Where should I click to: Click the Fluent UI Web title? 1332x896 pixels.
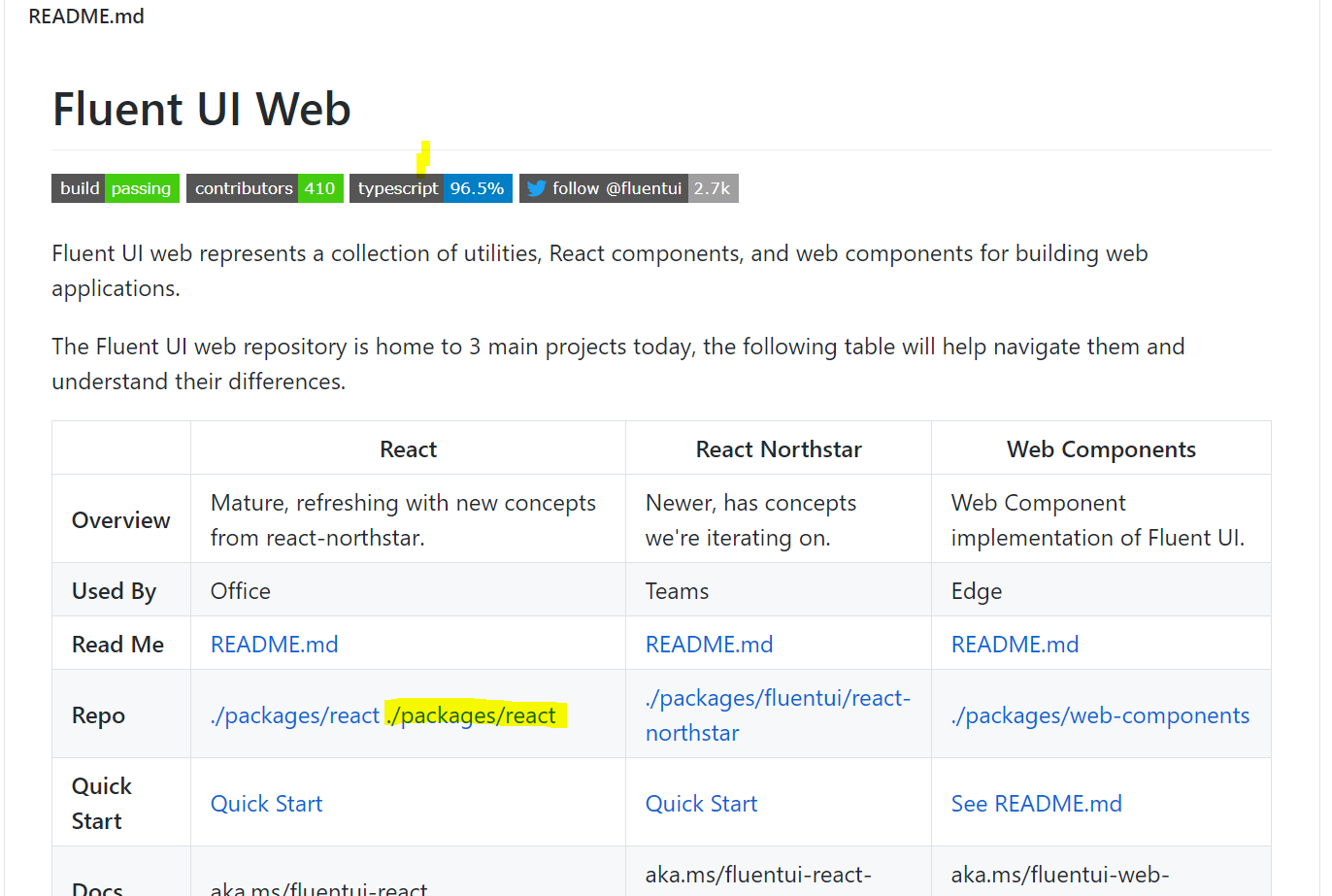(x=201, y=109)
